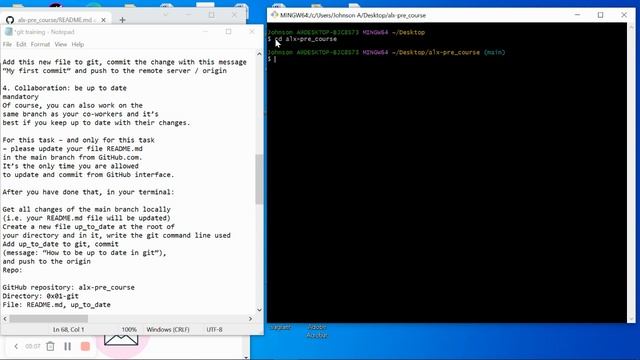The image size is (640, 360).
Task: Open Notepad's File menu
Action: [7, 44]
